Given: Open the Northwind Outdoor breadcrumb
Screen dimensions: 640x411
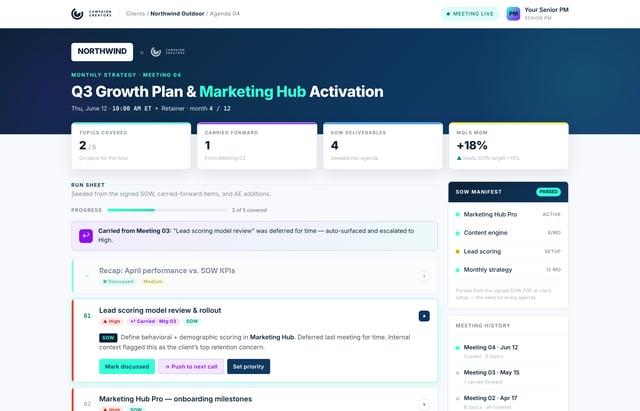Looking at the screenshot, I should [x=177, y=13].
